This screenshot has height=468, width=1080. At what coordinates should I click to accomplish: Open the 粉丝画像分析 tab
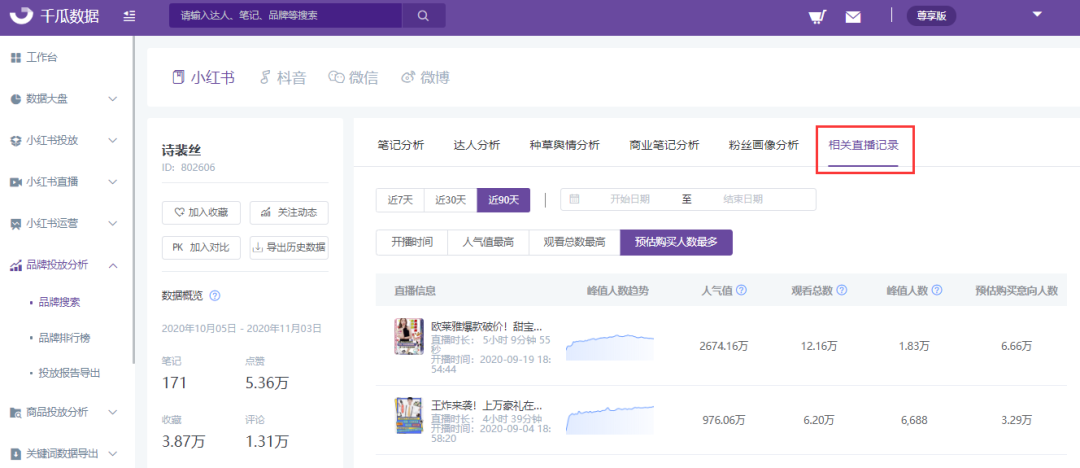tap(764, 145)
